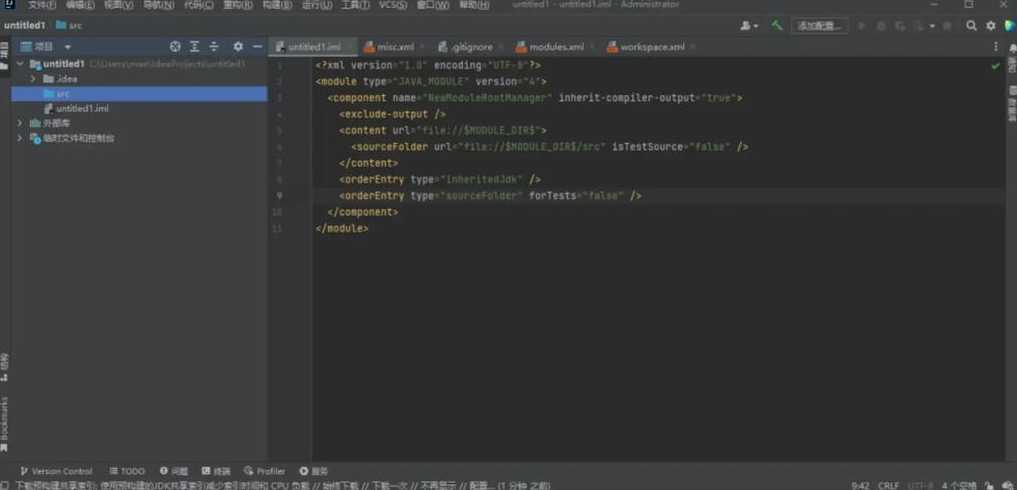This screenshot has height=490, width=1017.
Task: Open the 导航(N) menu
Action: [x=158, y=5]
